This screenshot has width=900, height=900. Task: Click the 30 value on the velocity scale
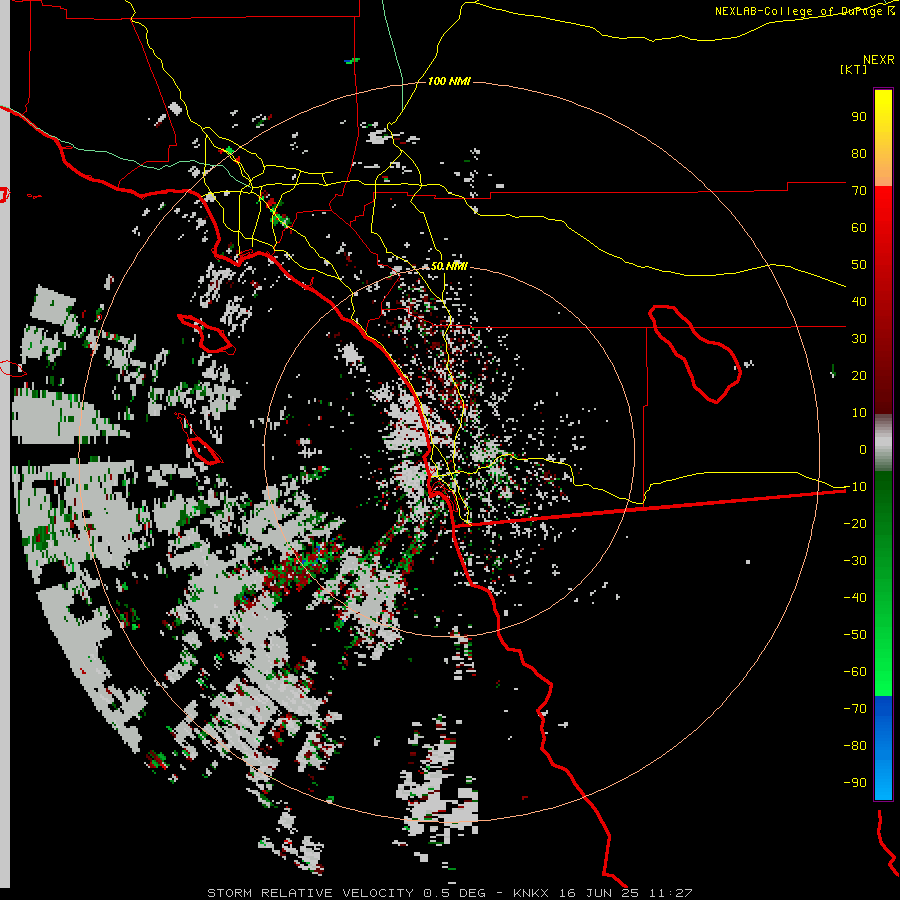[x=859, y=339]
